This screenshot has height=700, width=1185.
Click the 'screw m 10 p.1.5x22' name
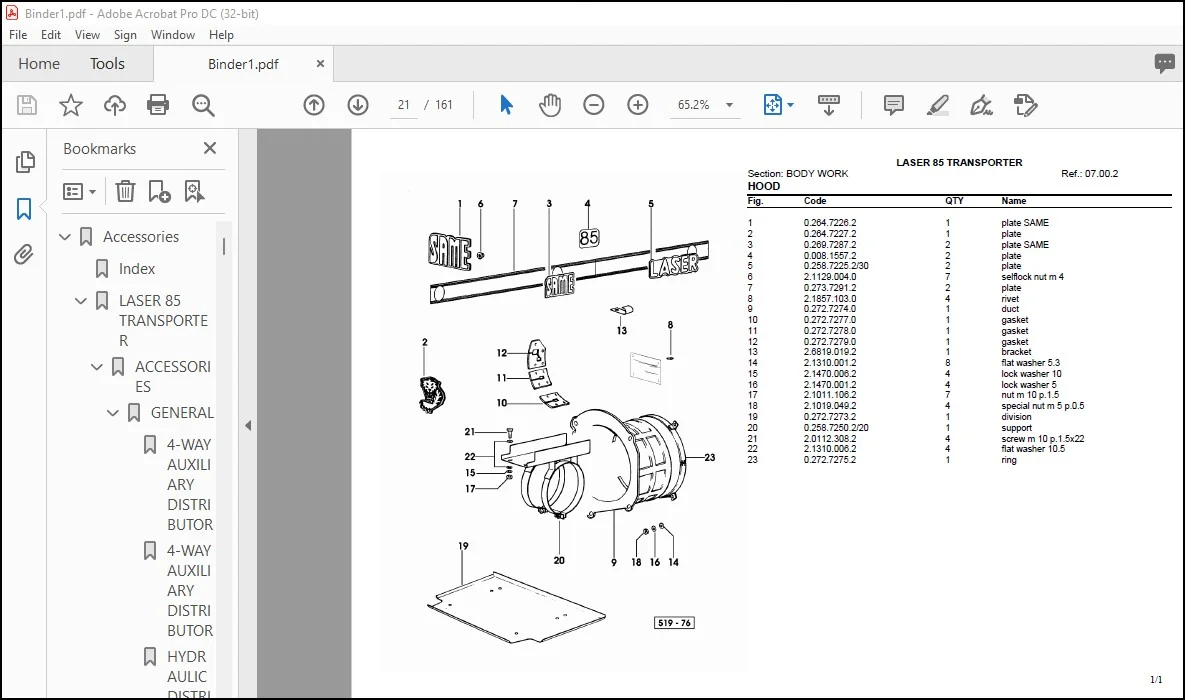point(1043,438)
